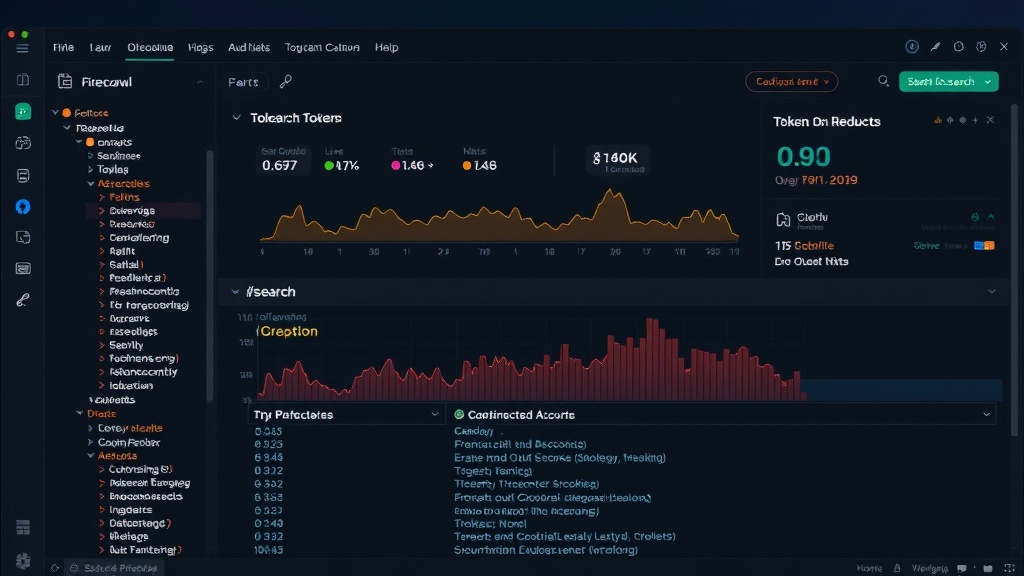Click the Sotellle orange link

tap(813, 246)
